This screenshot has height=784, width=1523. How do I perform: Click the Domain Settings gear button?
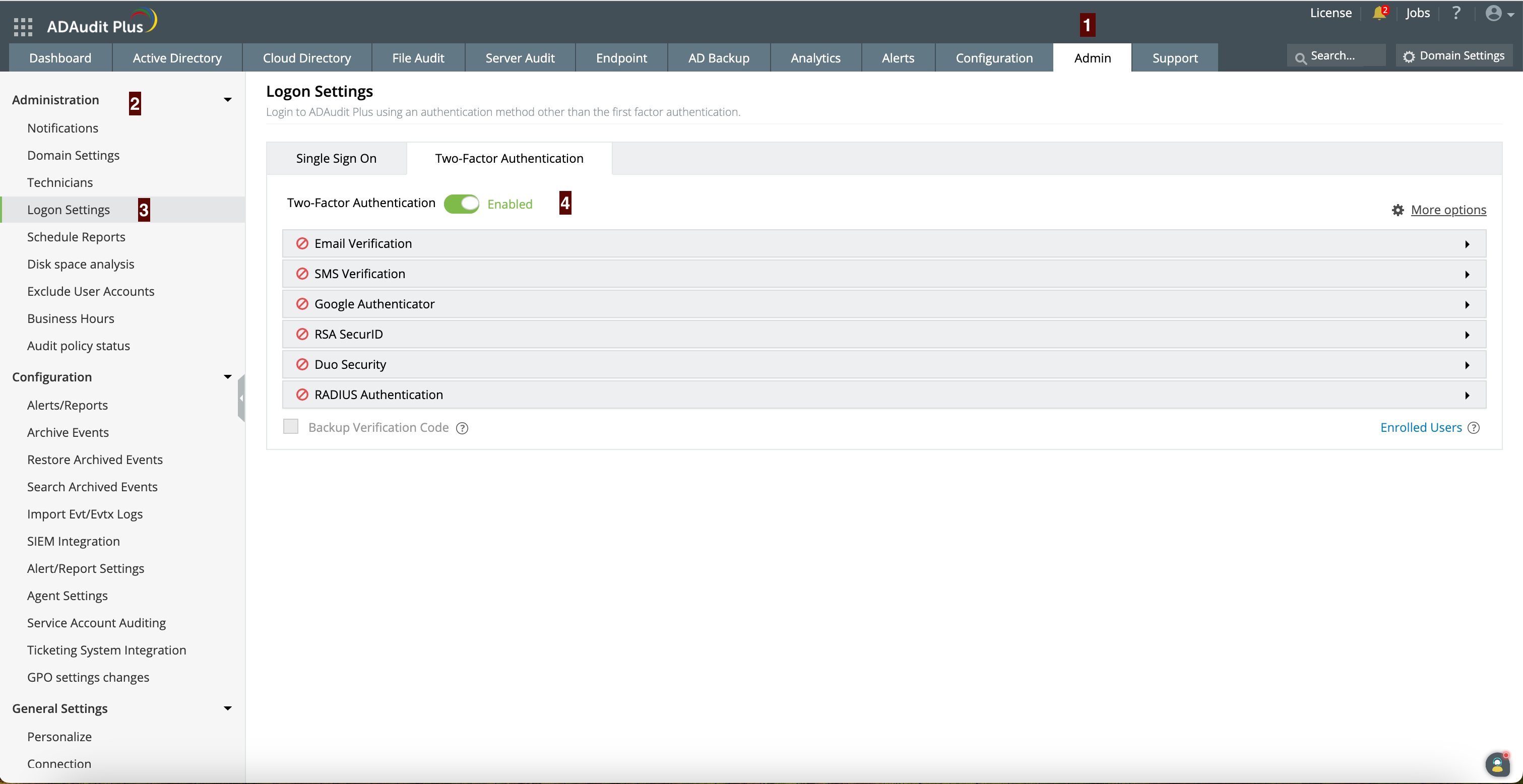[1454, 55]
